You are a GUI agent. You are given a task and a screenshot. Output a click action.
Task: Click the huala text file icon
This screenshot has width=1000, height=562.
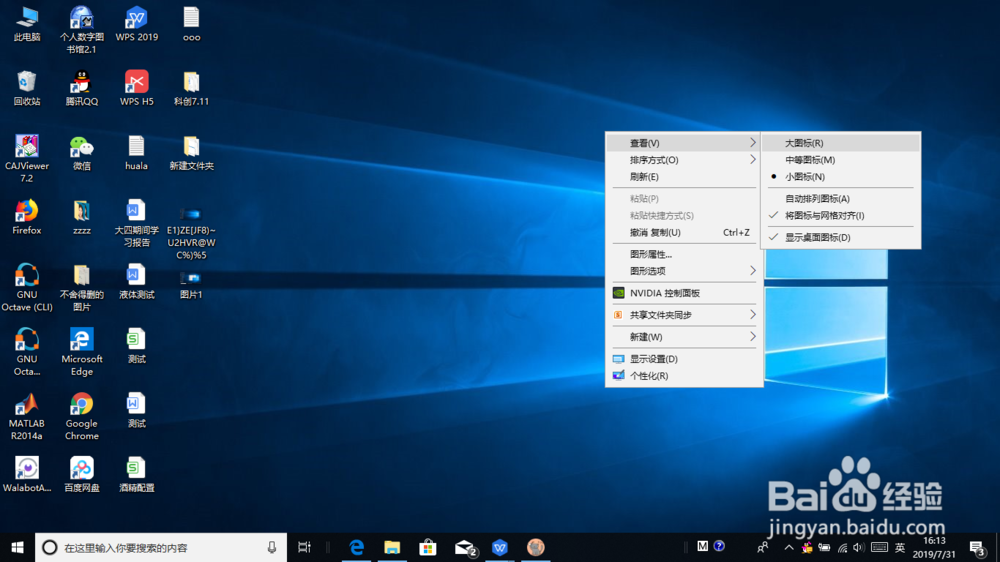click(136, 153)
